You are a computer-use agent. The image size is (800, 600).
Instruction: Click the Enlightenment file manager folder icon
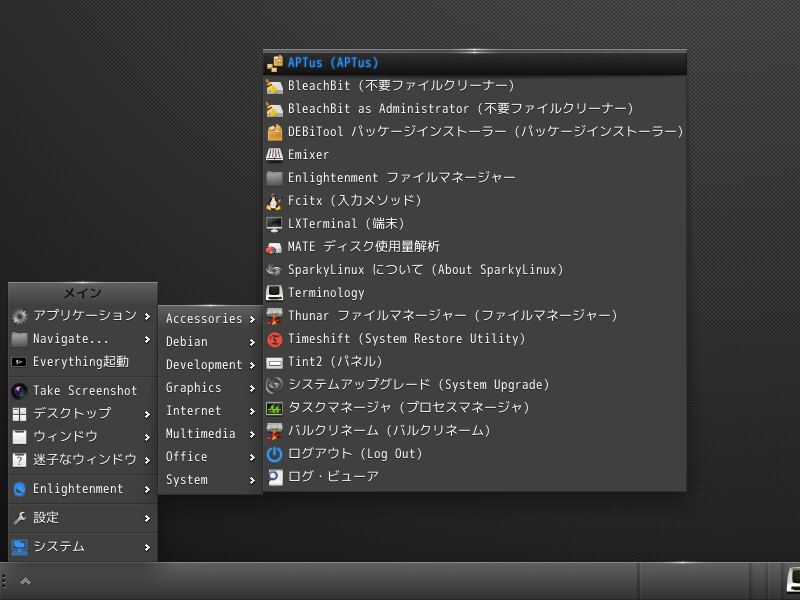coord(274,178)
